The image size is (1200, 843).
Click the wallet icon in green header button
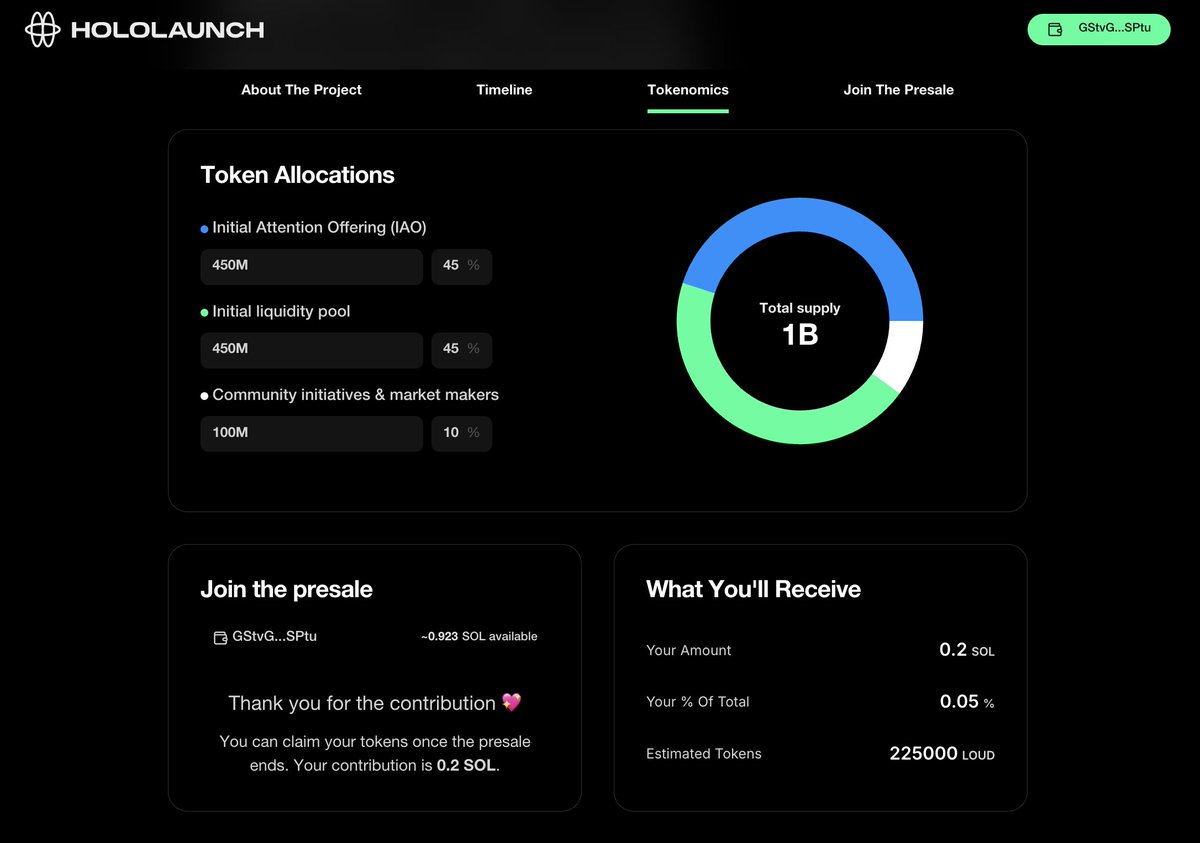pos(1055,29)
